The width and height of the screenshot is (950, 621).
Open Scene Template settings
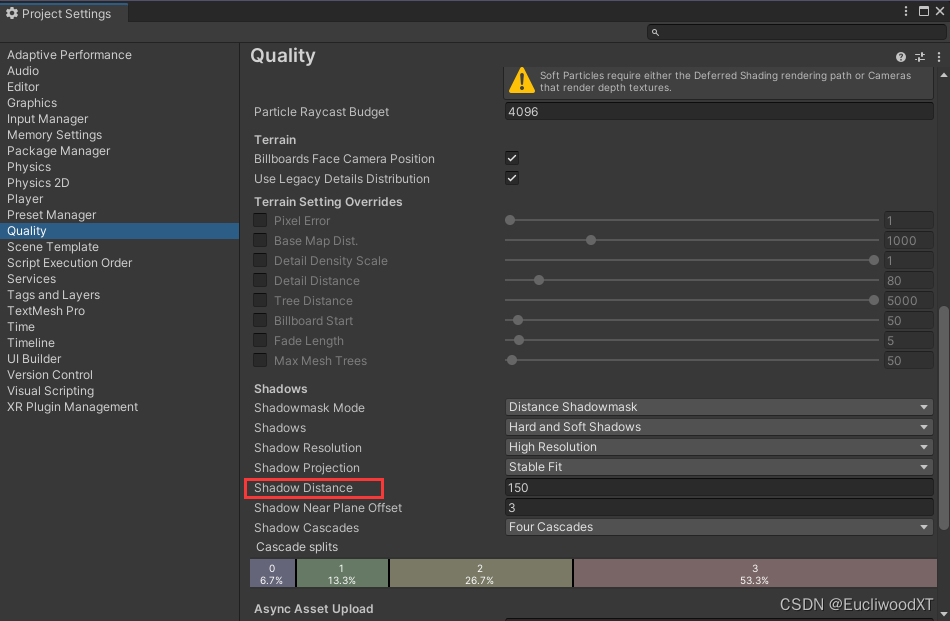pyautogui.click(x=53, y=247)
